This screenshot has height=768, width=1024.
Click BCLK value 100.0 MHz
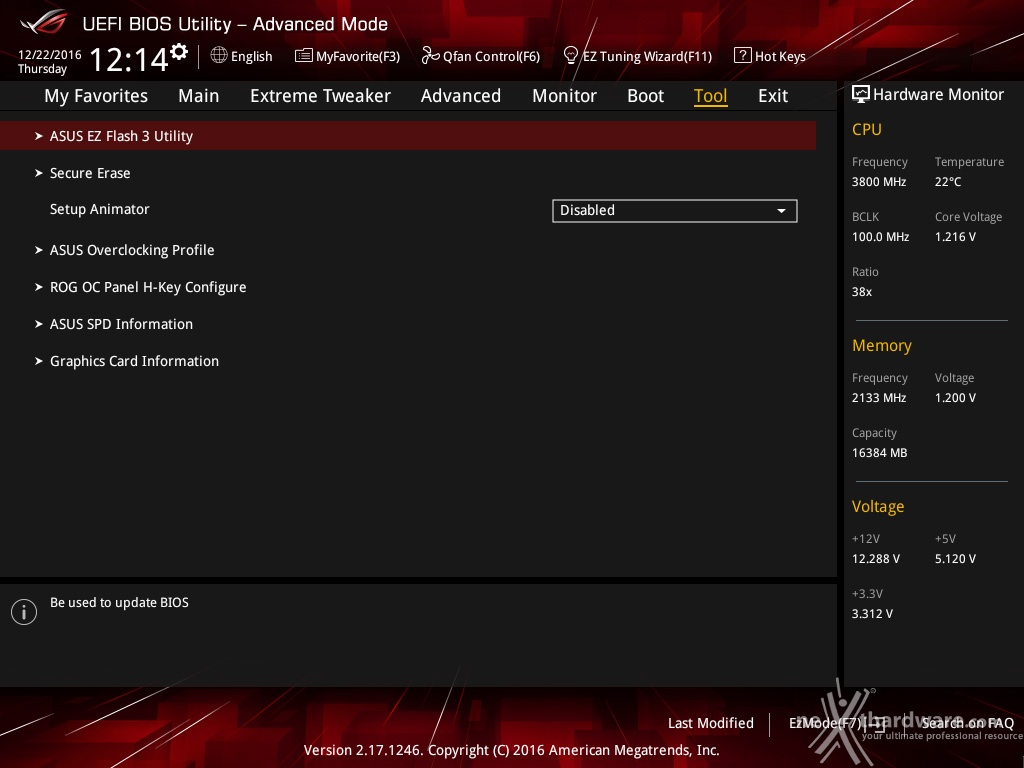click(880, 236)
